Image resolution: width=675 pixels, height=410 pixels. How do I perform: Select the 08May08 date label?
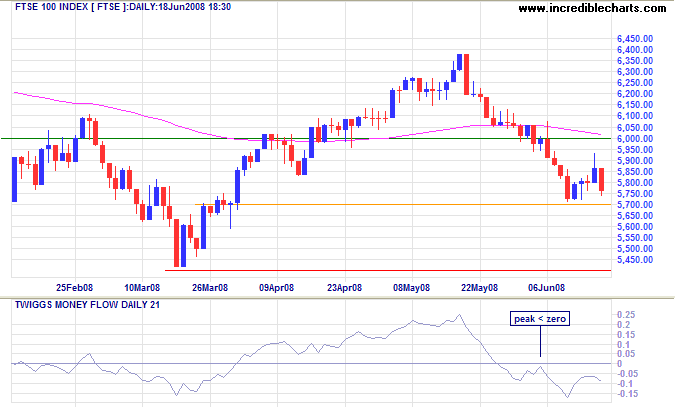(412, 288)
